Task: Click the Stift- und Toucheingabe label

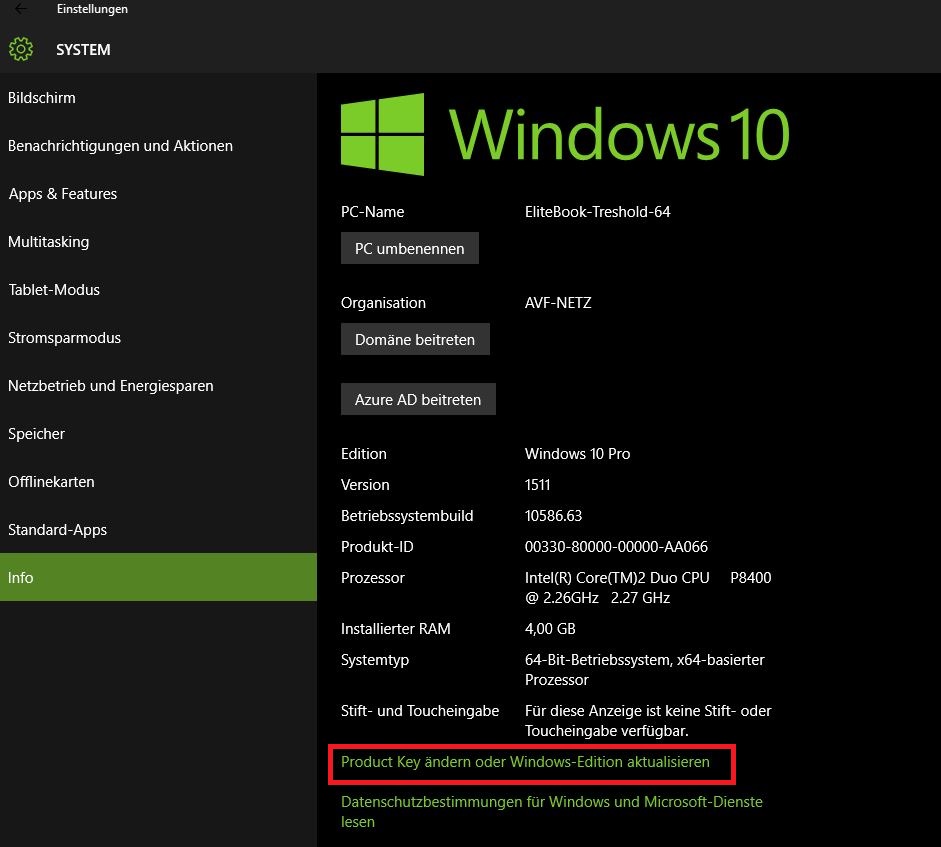Action: pos(419,711)
